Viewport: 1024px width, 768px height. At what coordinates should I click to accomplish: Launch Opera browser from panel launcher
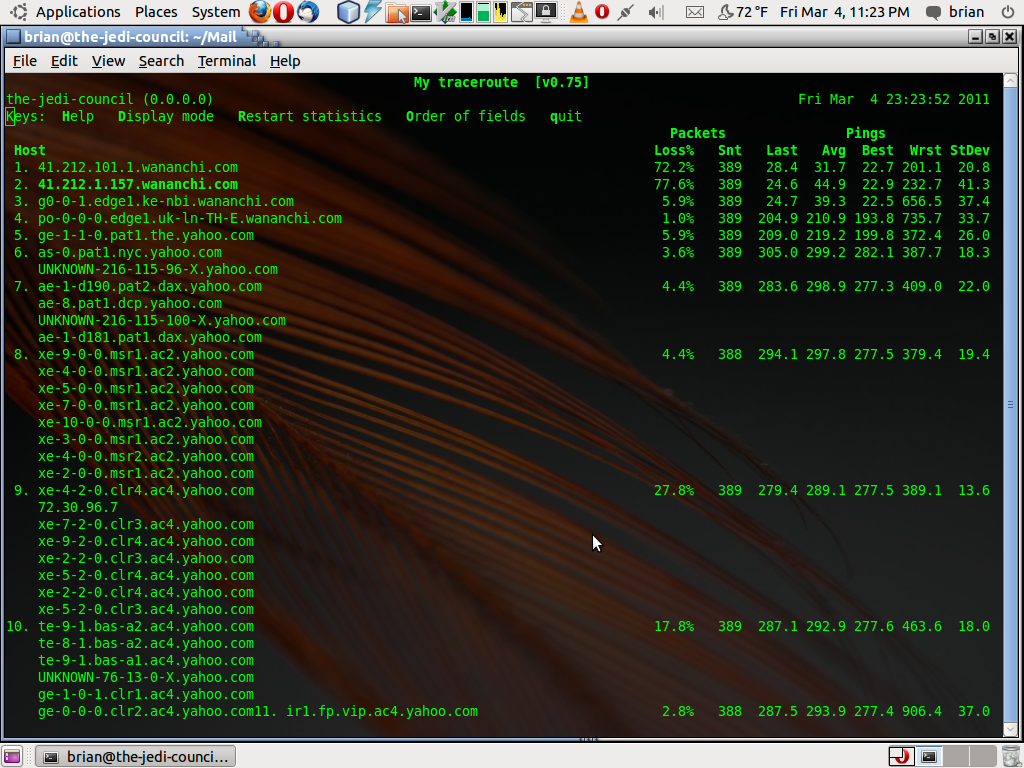coord(283,12)
